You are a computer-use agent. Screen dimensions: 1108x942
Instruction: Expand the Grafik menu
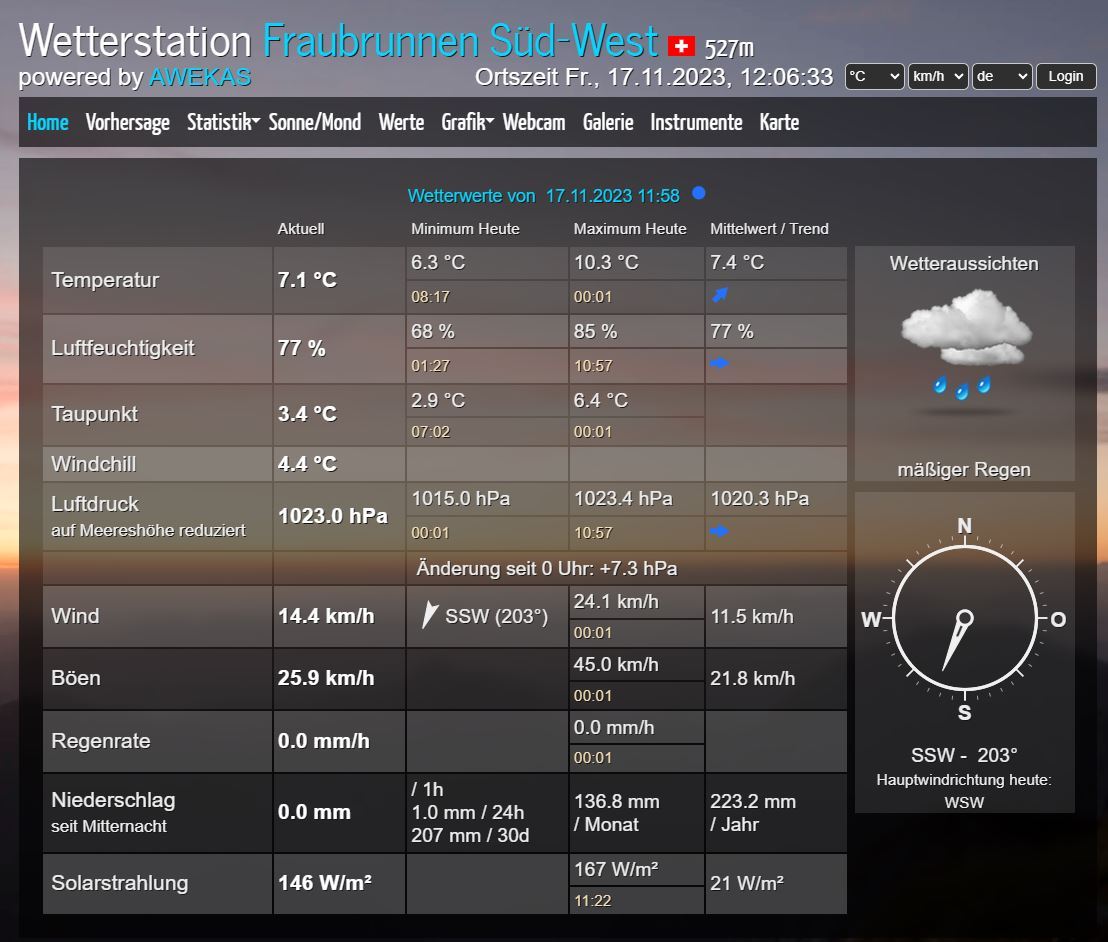pyautogui.click(x=467, y=122)
